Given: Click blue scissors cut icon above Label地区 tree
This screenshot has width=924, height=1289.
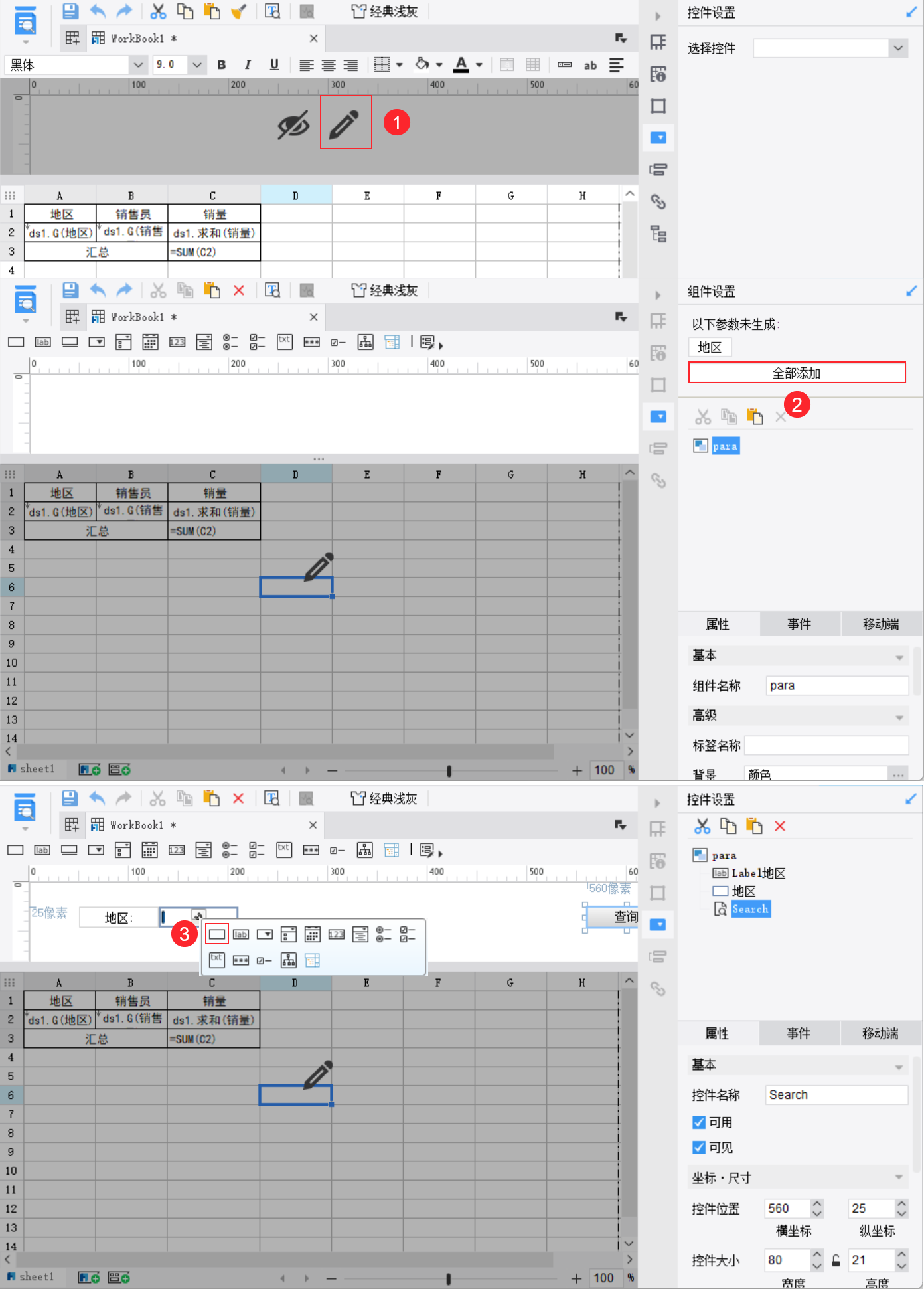Looking at the screenshot, I should (702, 826).
